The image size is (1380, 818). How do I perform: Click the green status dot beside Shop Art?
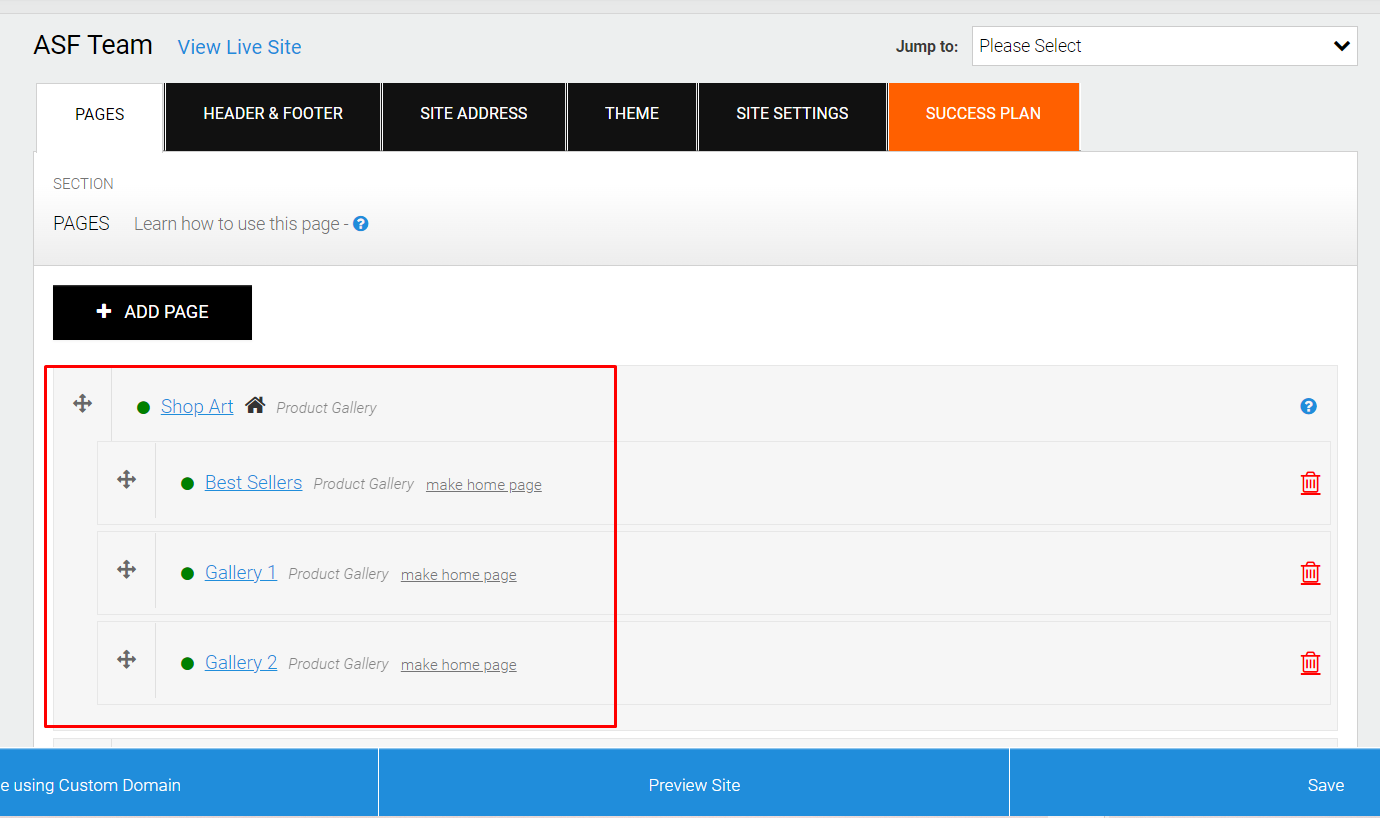(x=143, y=407)
